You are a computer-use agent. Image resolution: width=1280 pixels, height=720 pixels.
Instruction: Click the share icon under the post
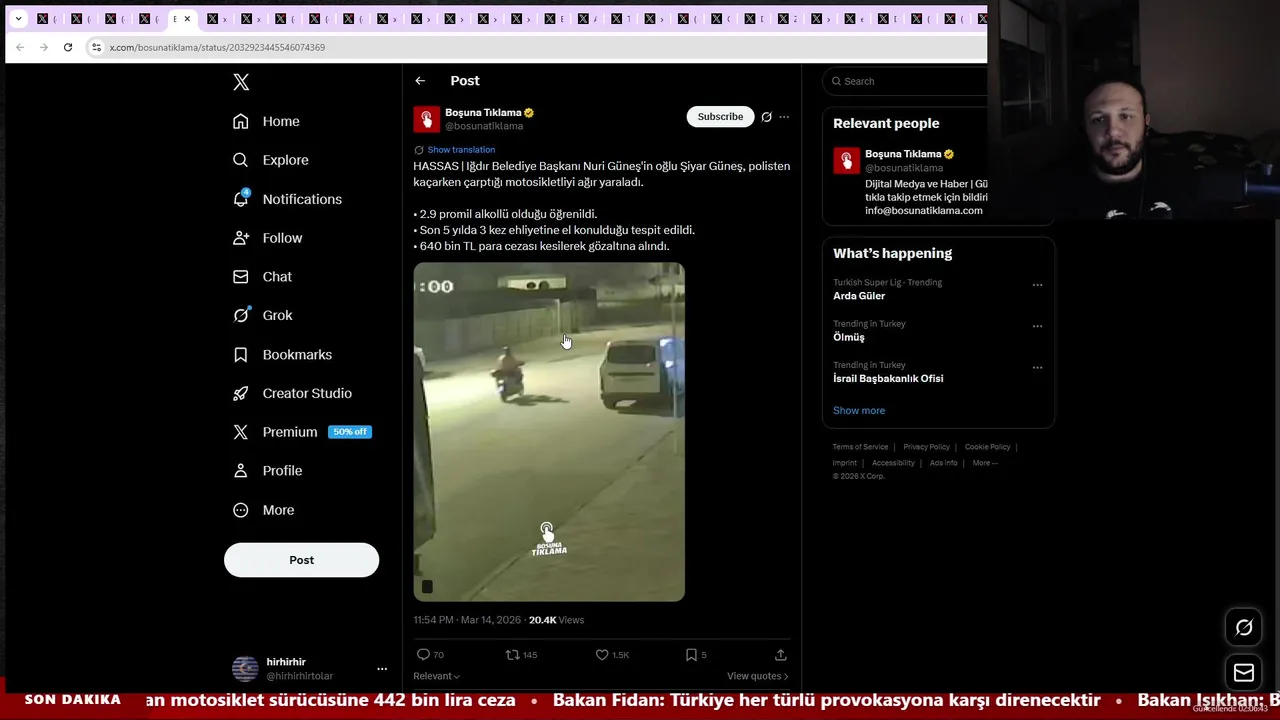(781, 655)
